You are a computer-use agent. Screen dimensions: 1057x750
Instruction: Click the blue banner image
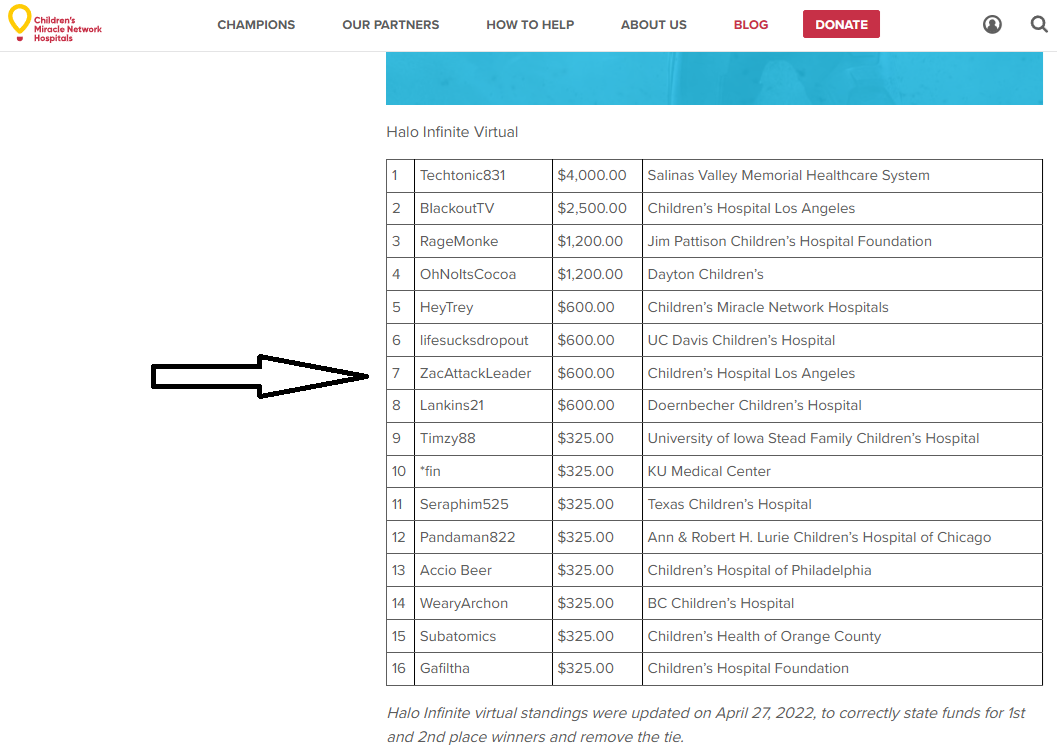[714, 78]
